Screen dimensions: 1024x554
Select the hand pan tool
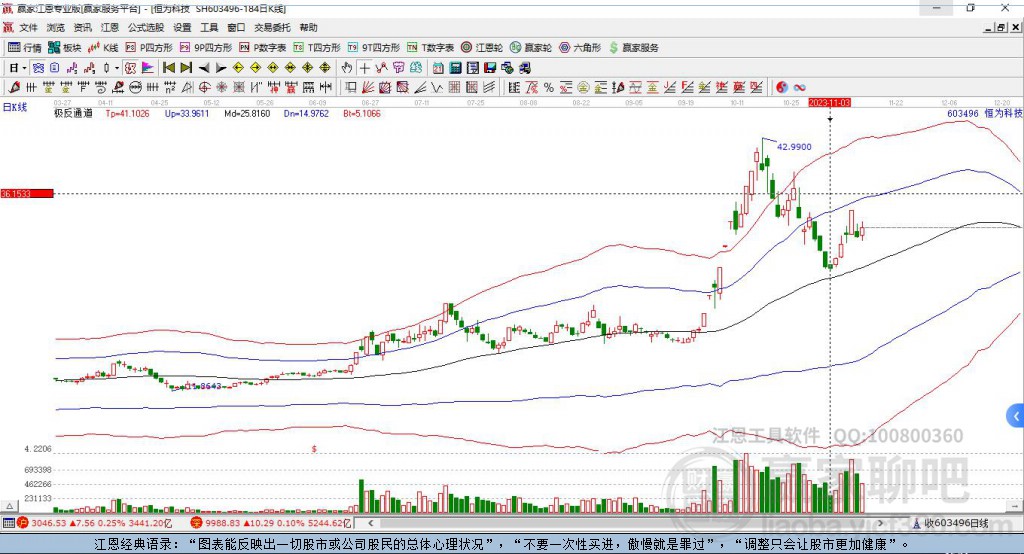(347, 68)
